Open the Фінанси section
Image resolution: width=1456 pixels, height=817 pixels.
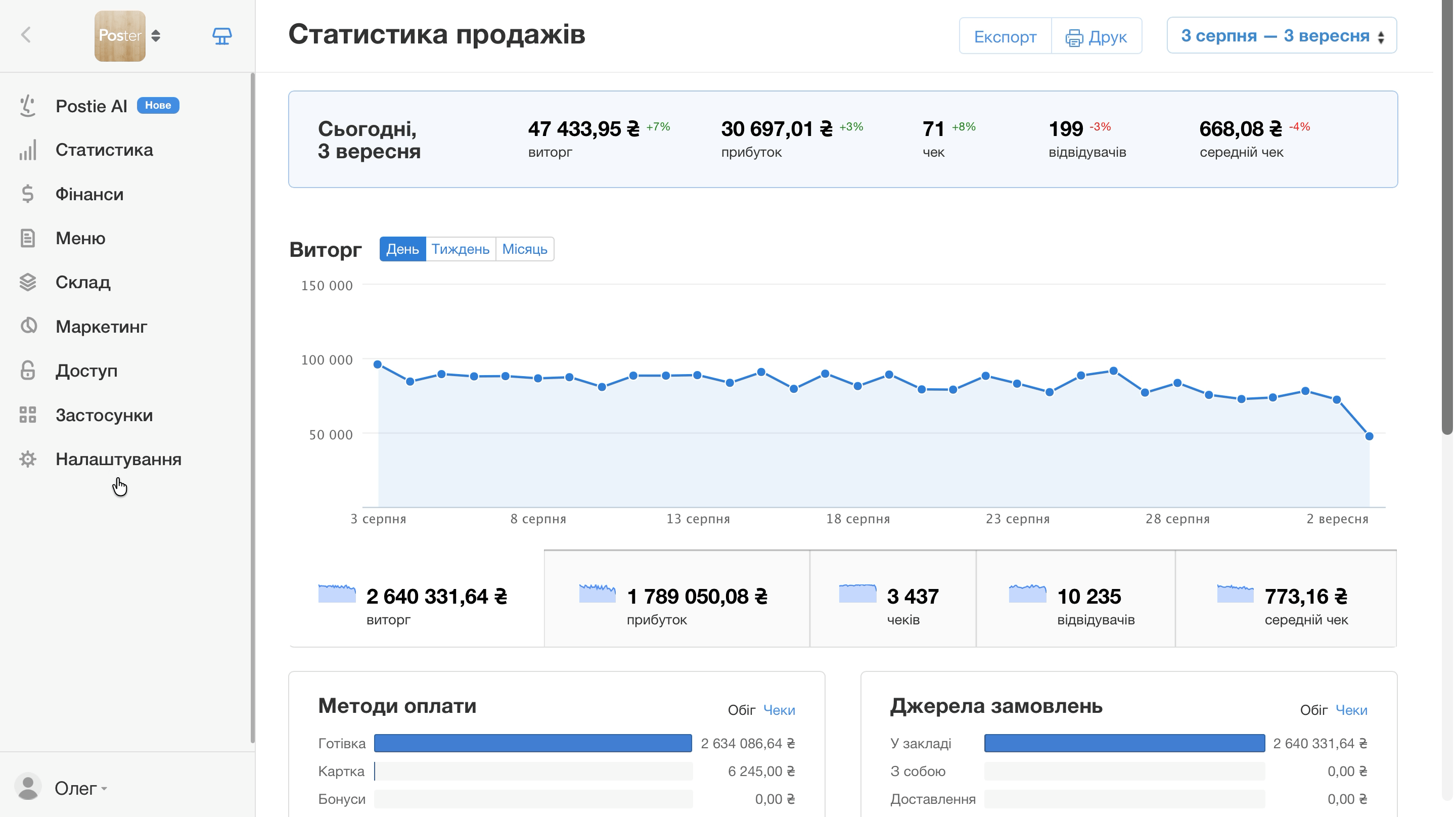click(x=89, y=194)
